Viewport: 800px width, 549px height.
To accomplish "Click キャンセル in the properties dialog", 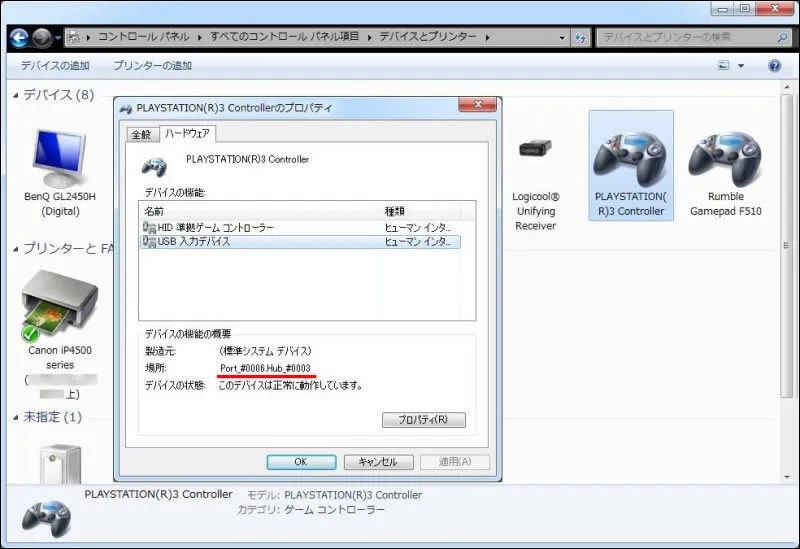I will coord(378,462).
